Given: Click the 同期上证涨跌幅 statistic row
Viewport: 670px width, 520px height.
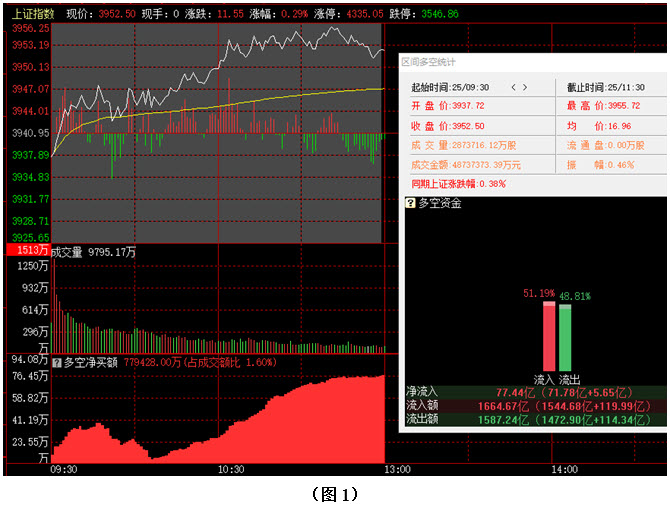Looking at the screenshot, I should point(458,184).
